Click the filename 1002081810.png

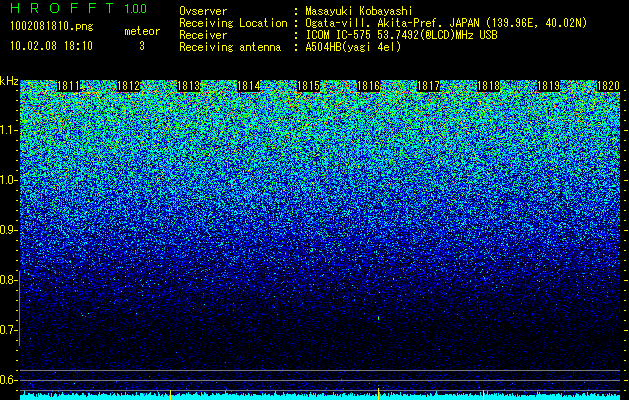click(x=52, y=27)
